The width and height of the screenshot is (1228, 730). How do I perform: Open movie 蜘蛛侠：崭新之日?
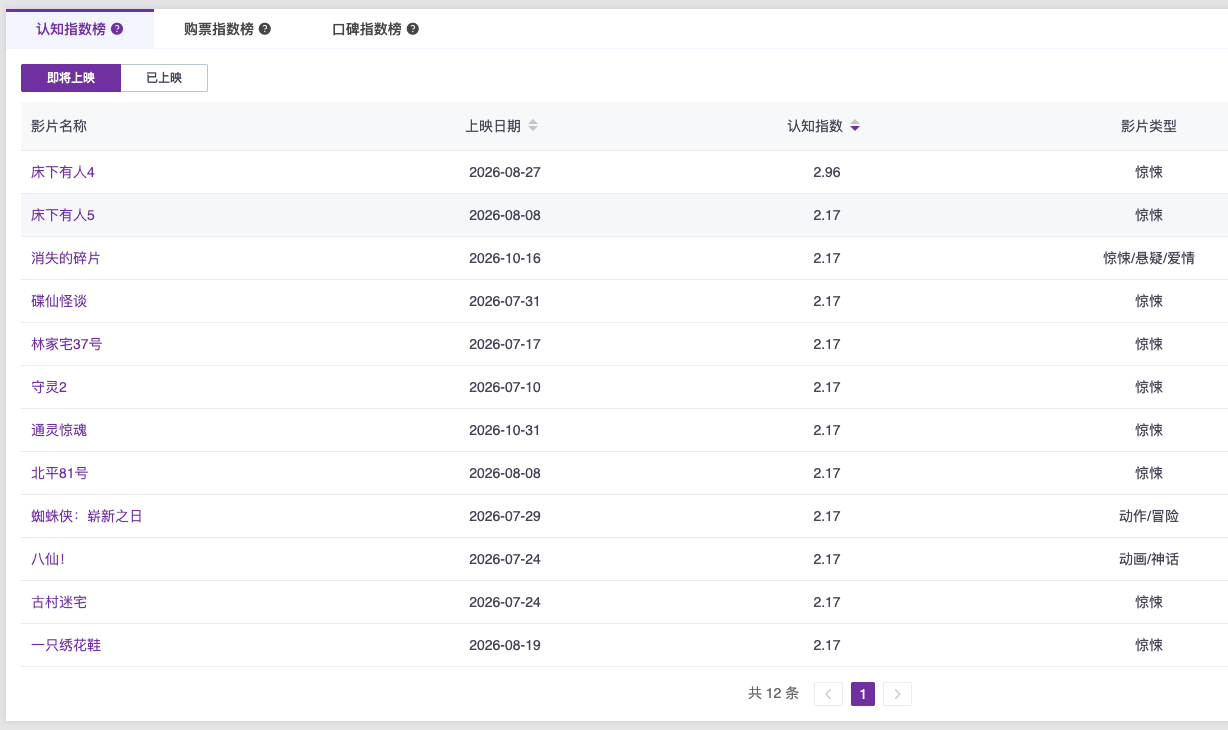(87, 516)
